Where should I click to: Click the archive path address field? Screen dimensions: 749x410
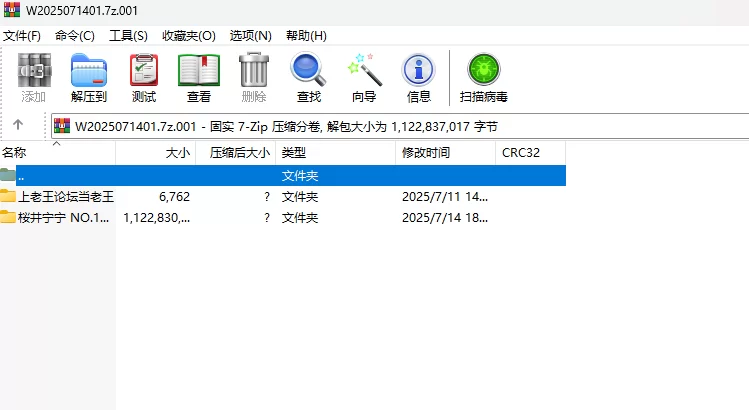[400, 126]
